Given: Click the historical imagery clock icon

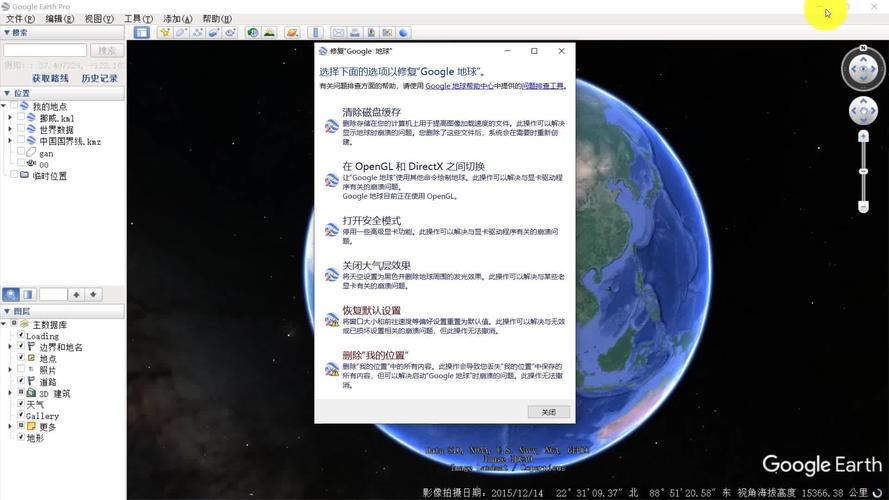Looking at the screenshot, I should click(252, 32).
